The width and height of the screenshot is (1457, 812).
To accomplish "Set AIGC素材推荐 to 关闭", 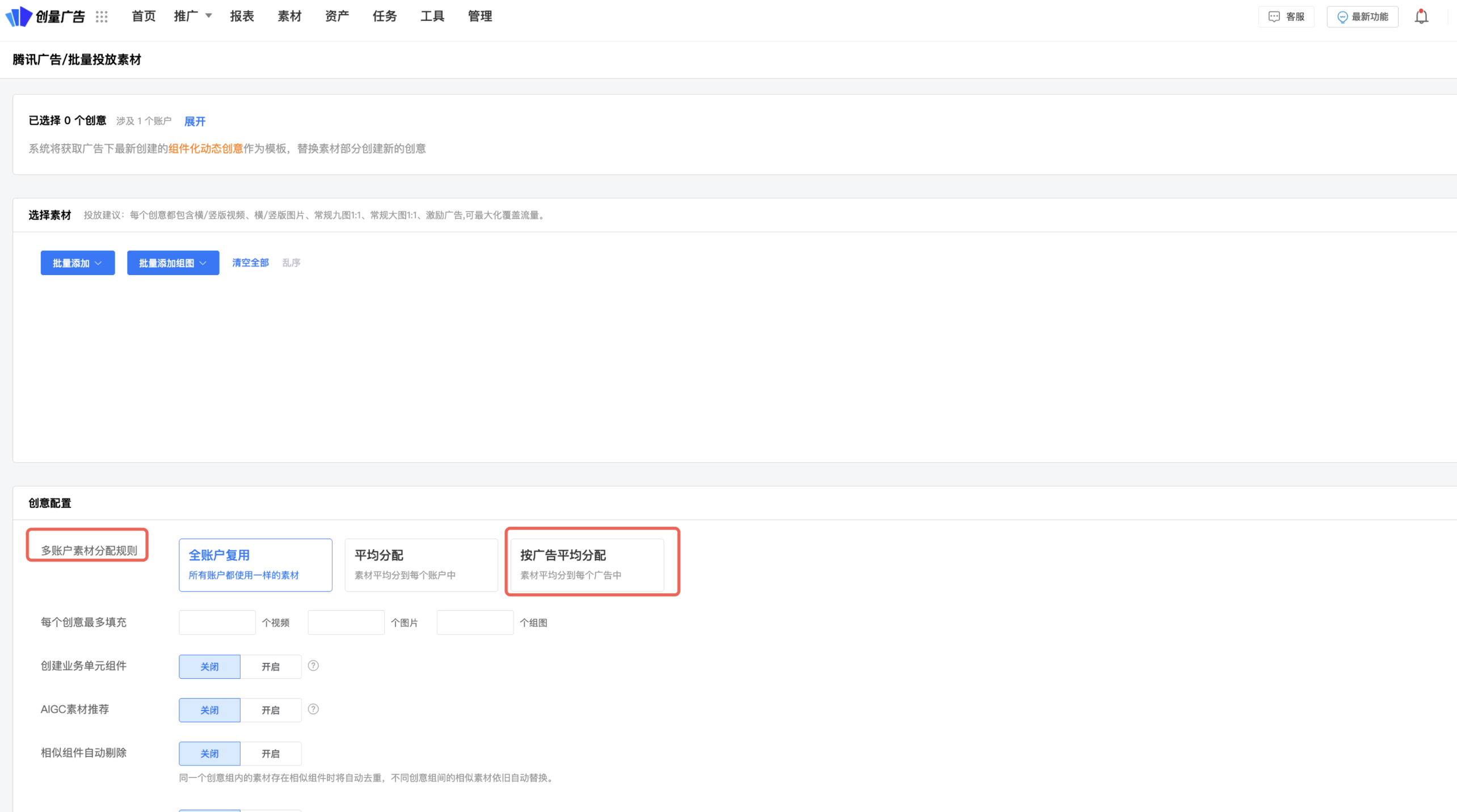I will (209, 710).
